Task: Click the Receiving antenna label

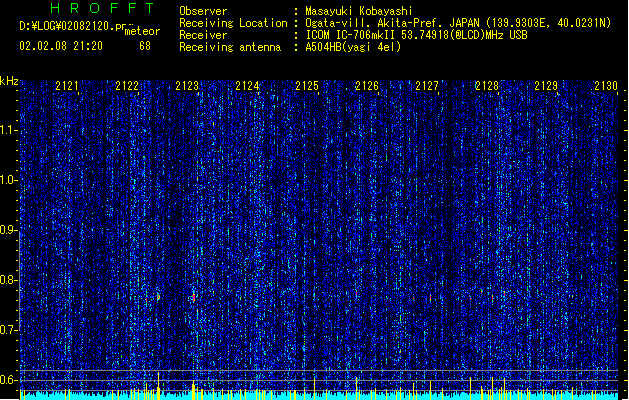Action: (230, 47)
